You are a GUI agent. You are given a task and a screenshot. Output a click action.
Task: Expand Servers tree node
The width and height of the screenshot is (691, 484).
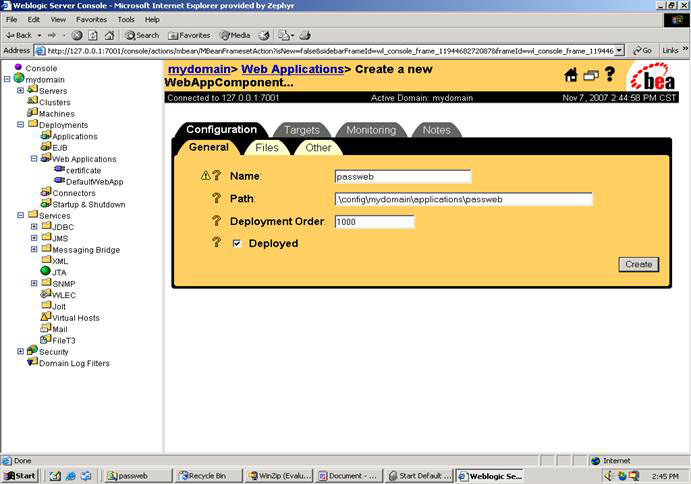(20, 90)
